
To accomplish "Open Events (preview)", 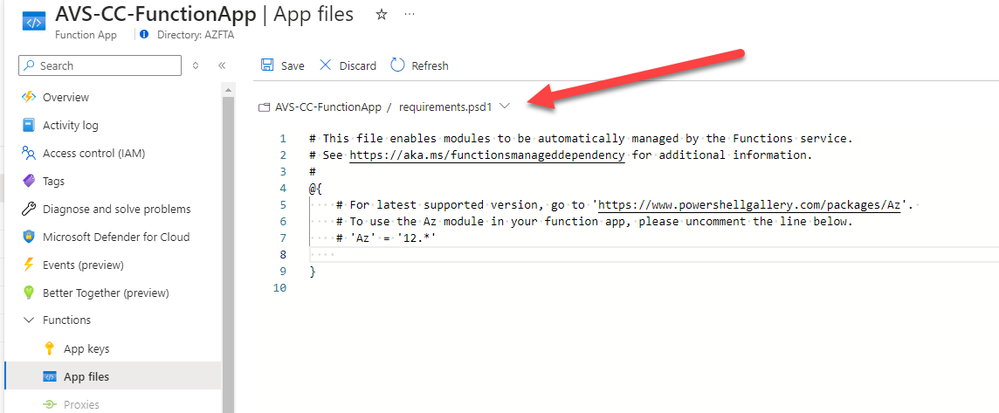I will pos(83,264).
